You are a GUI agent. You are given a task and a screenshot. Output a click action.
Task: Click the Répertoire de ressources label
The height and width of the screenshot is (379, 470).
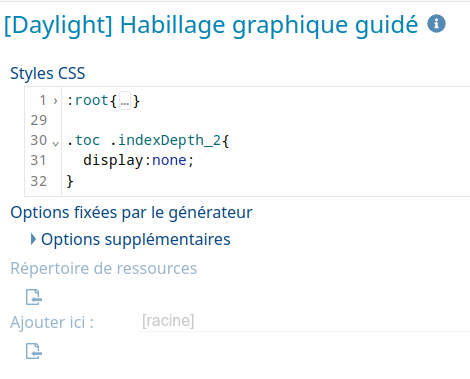click(x=104, y=268)
